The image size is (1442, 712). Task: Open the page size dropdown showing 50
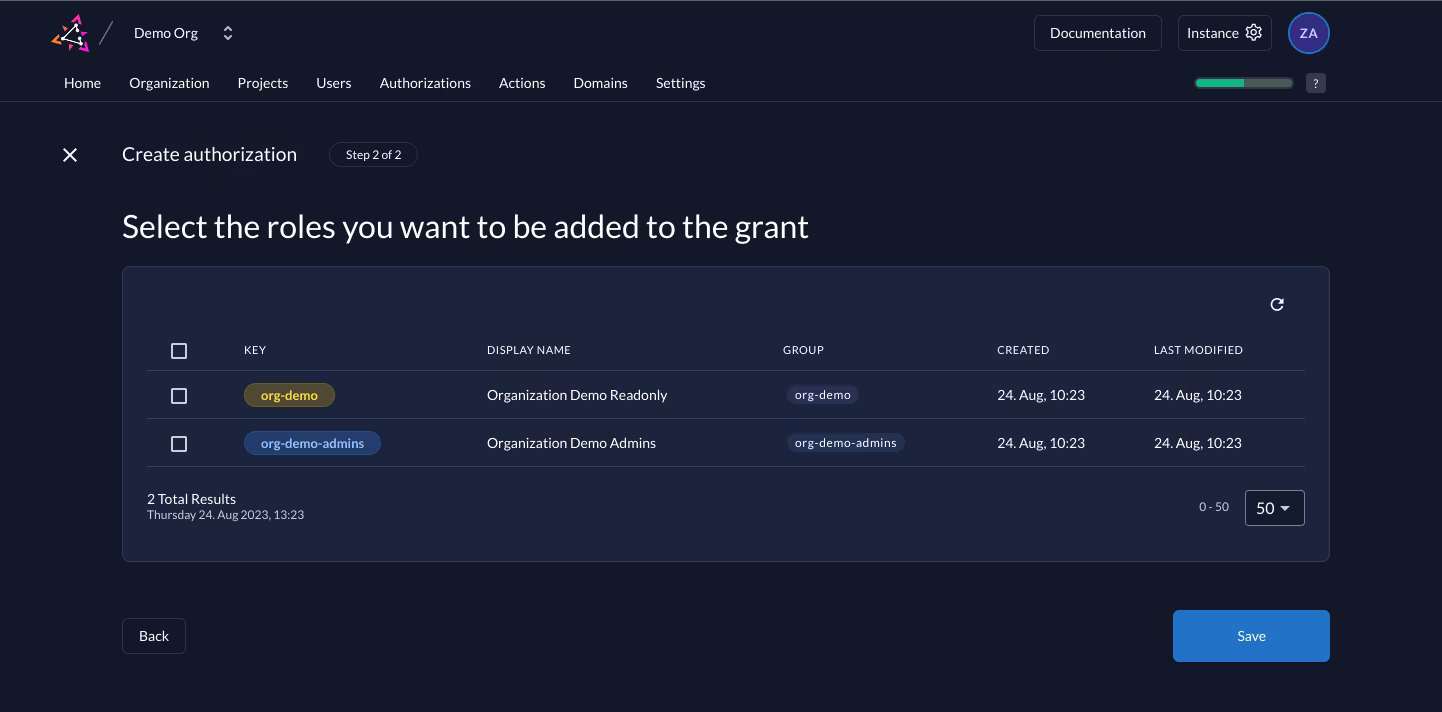(1274, 508)
